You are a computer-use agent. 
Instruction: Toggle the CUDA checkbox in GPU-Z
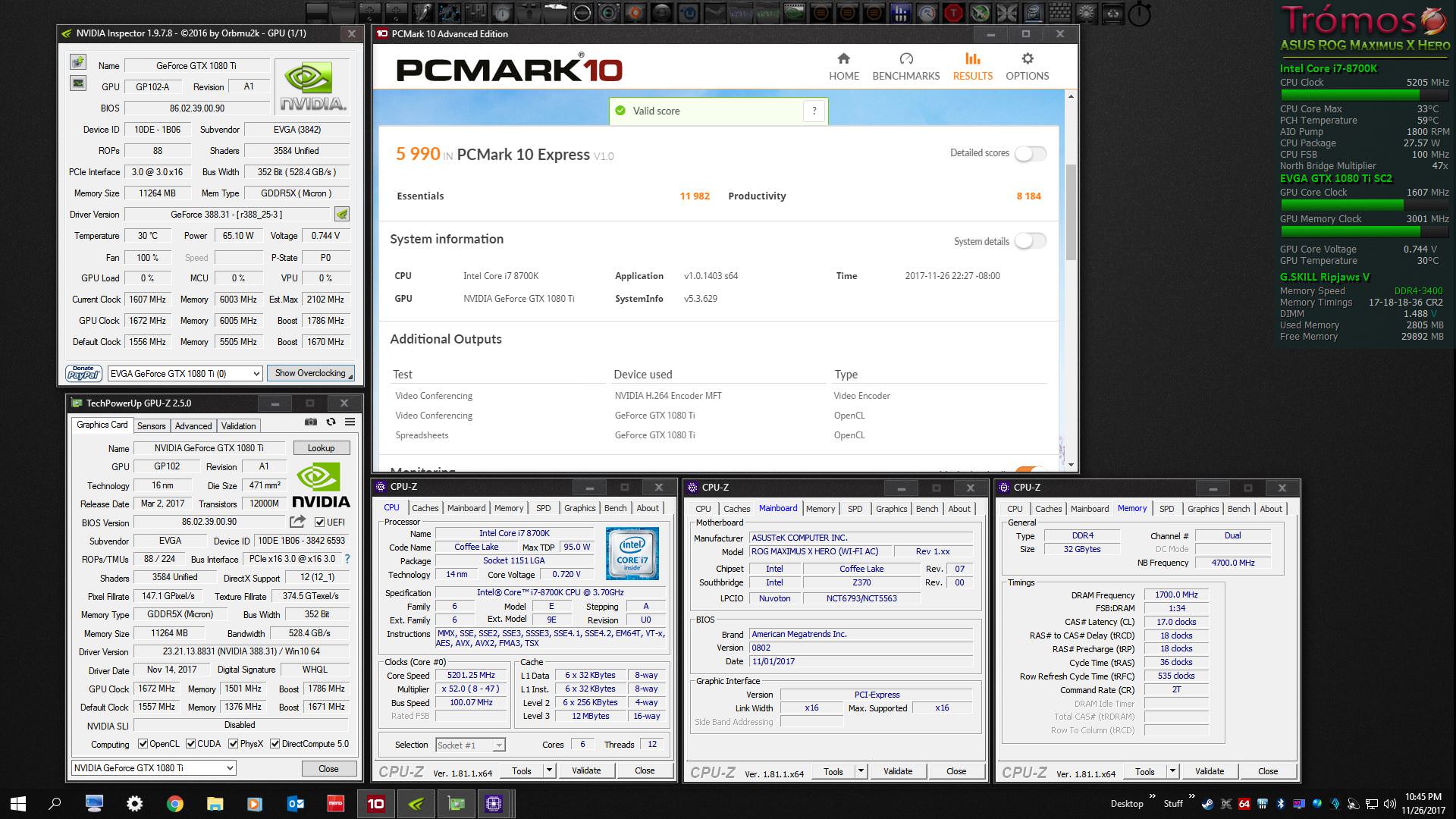coord(190,744)
